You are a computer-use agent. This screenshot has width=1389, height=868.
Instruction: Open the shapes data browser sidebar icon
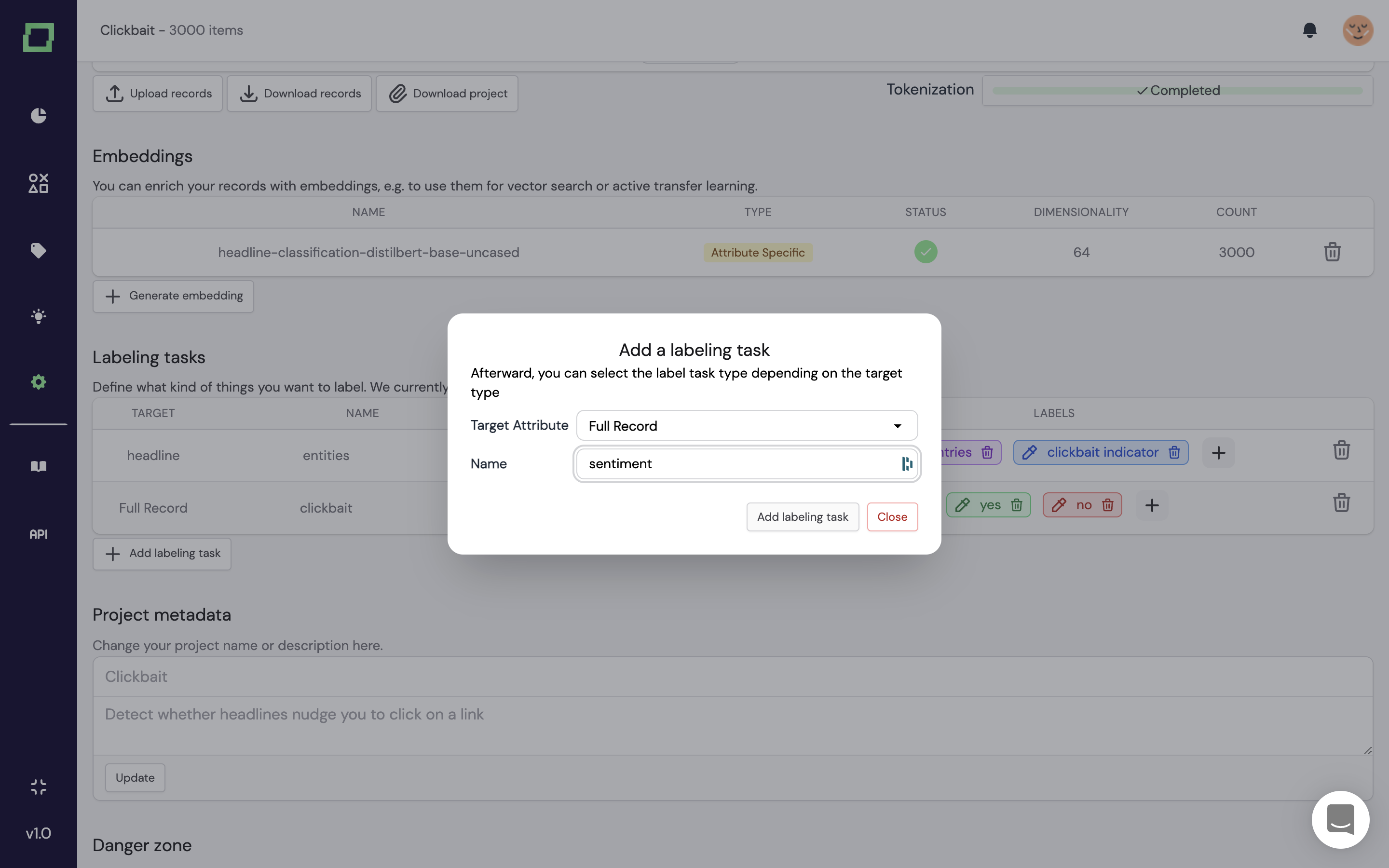(39, 183)
